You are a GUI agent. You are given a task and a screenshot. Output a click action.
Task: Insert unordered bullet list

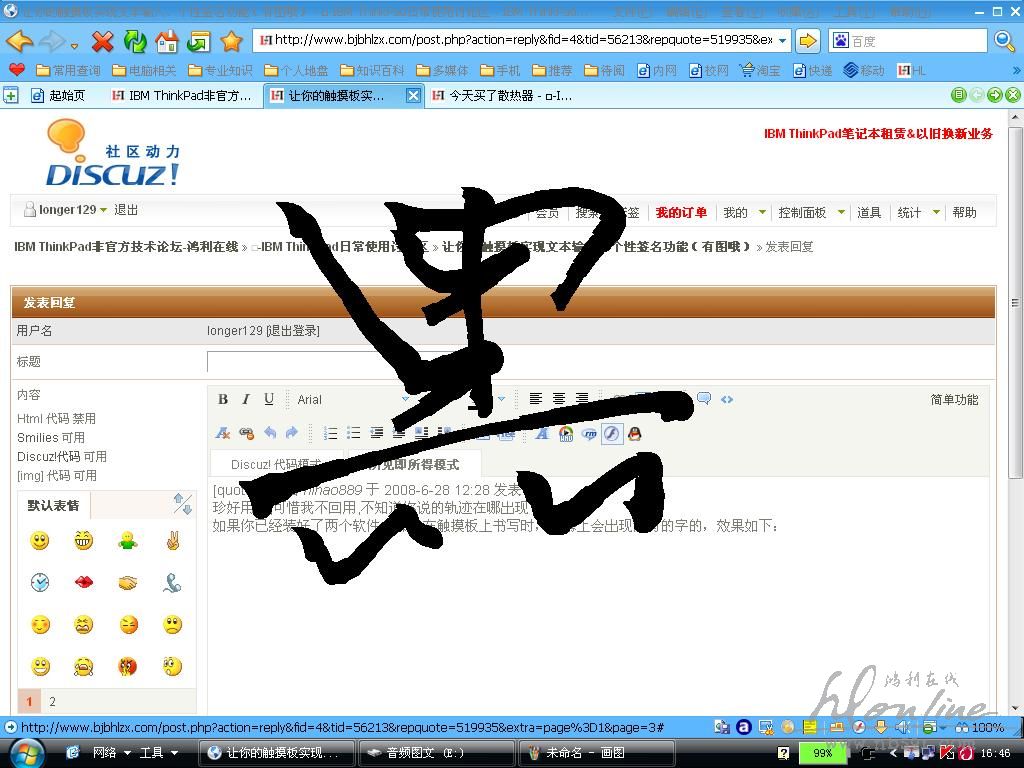(353, 432)
